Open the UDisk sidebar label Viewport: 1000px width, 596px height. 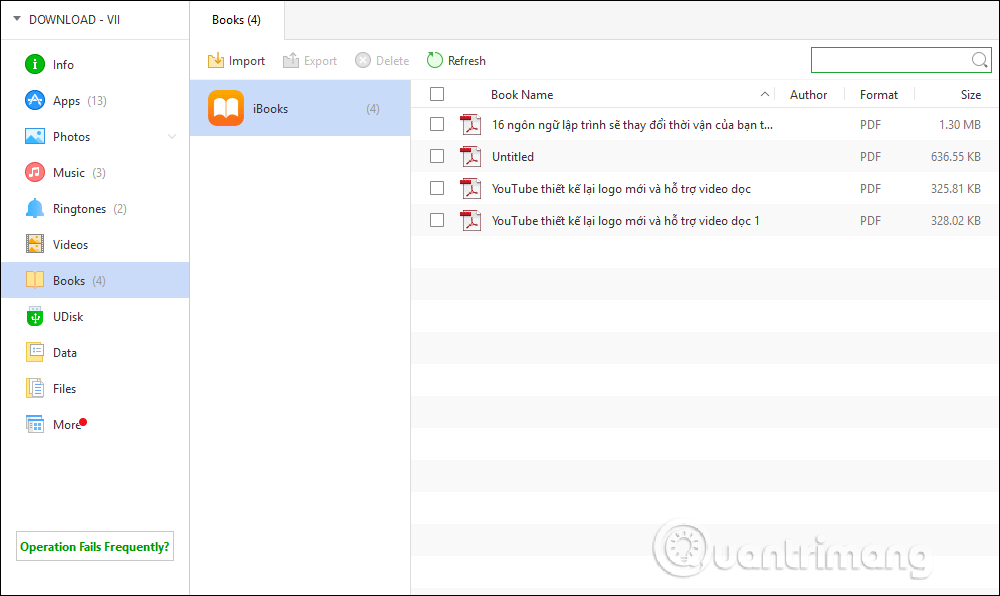(68, 317)
